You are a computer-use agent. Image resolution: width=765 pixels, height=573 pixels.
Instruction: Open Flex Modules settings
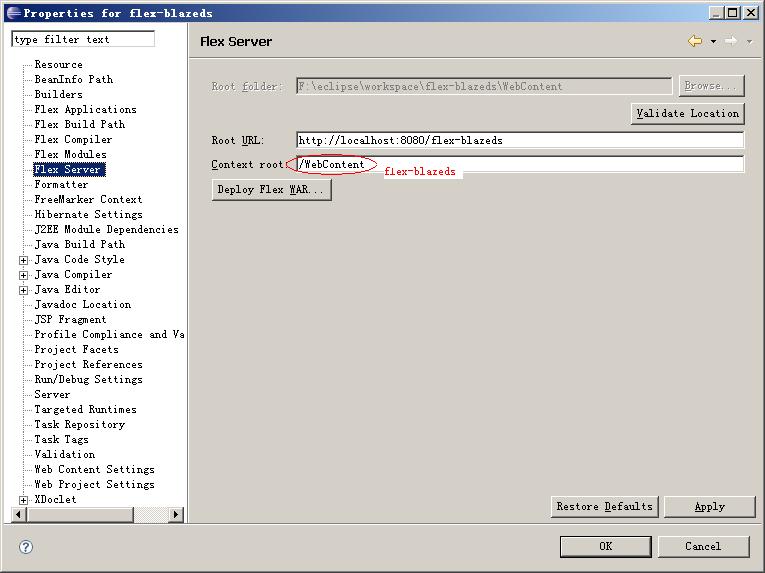tap(70, 154)
